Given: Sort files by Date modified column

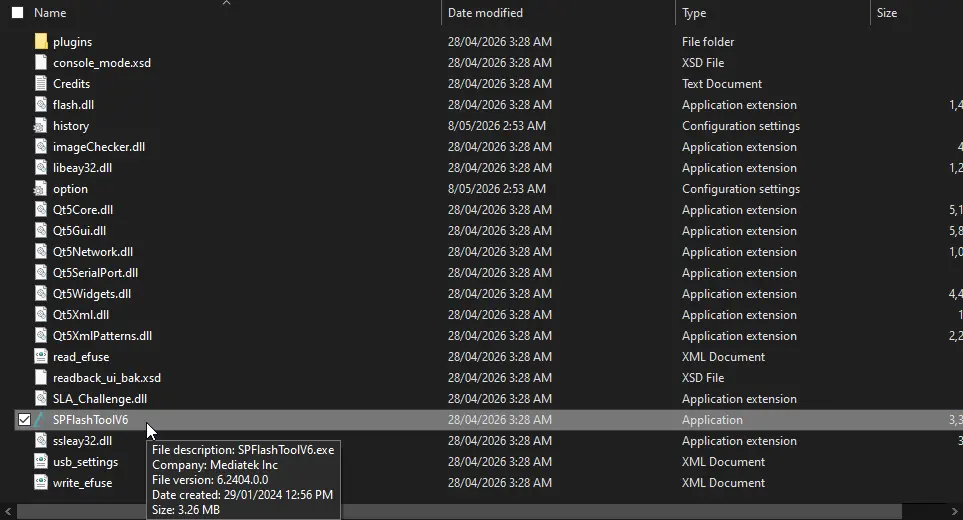Looking at the screenshot, I should tap(485, 12).
